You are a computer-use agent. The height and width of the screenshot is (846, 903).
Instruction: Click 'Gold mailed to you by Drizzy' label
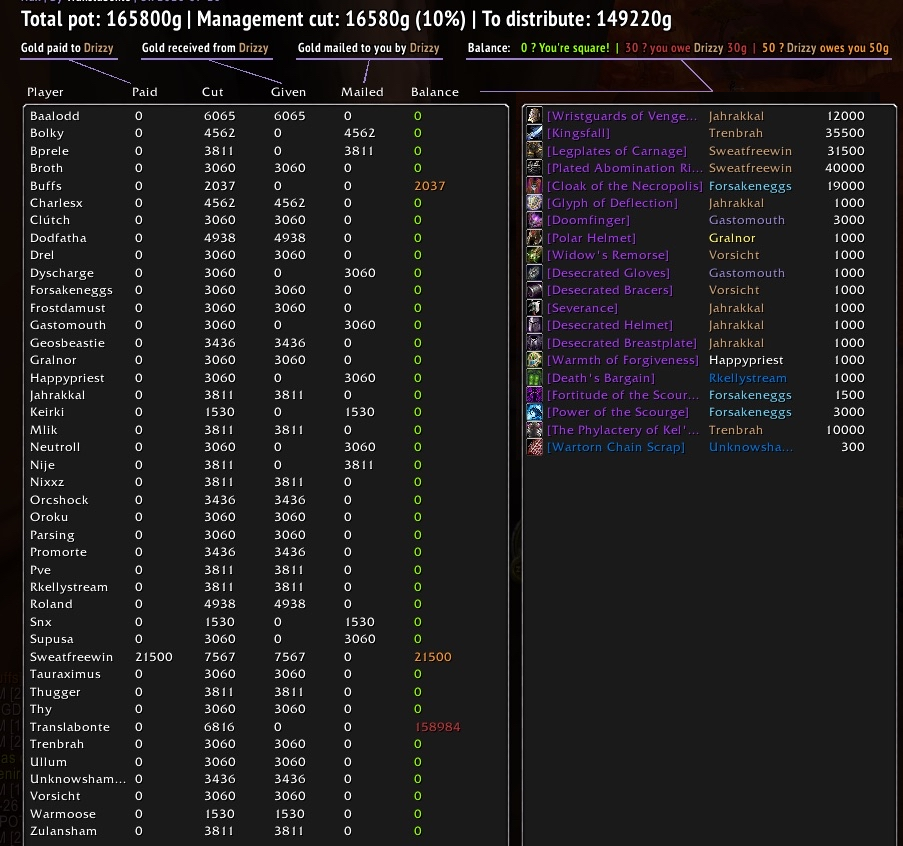369,48
